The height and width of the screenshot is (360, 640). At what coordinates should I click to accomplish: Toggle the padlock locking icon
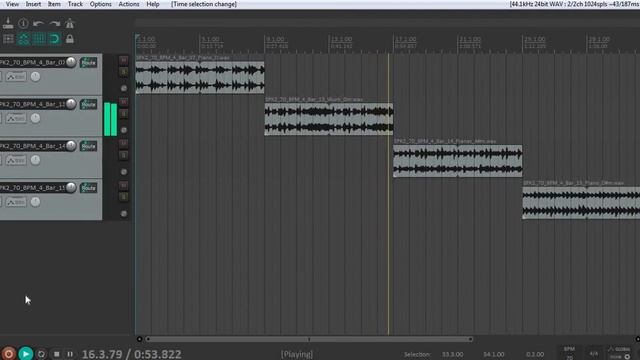[70, 39]
